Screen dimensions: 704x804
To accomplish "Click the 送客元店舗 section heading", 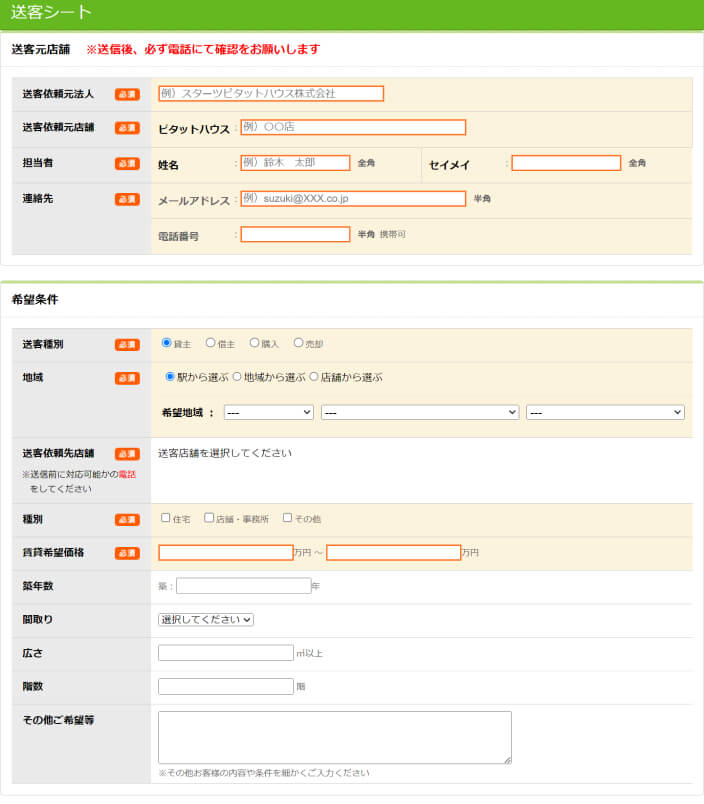I will (41, 49).
